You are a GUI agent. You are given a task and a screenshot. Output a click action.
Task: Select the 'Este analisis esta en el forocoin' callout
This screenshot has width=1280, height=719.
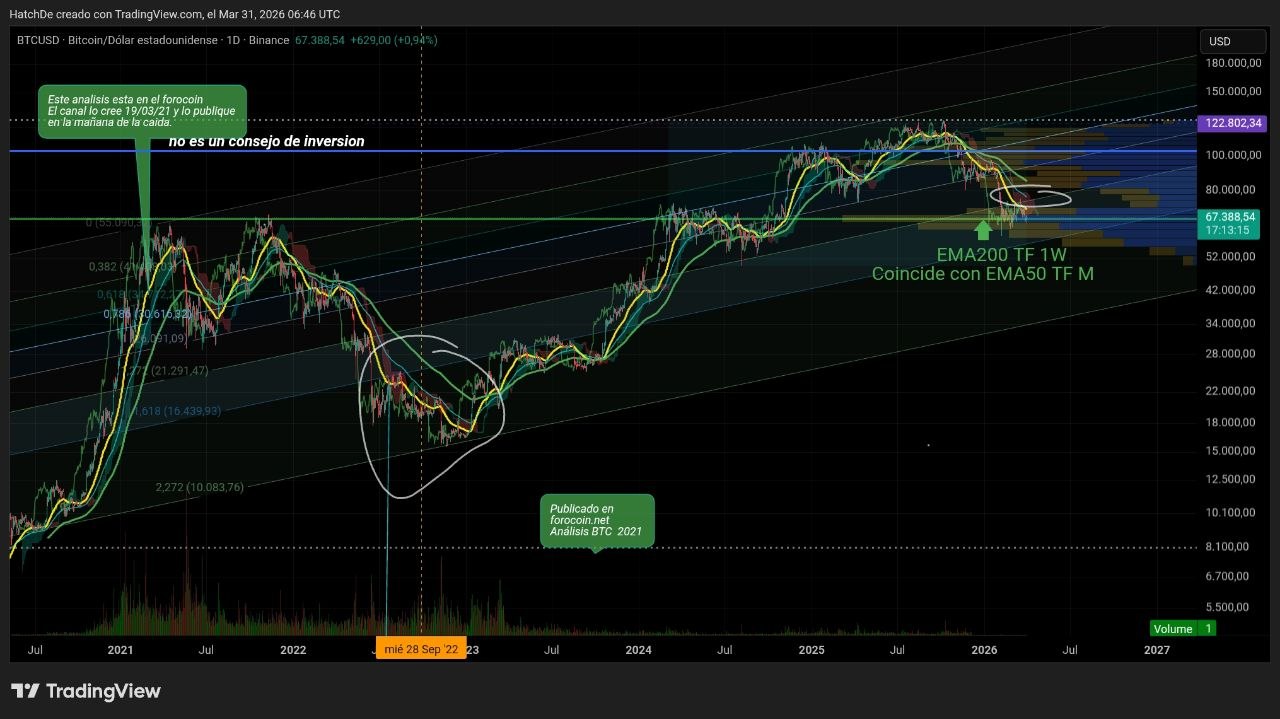pos(142,111)
